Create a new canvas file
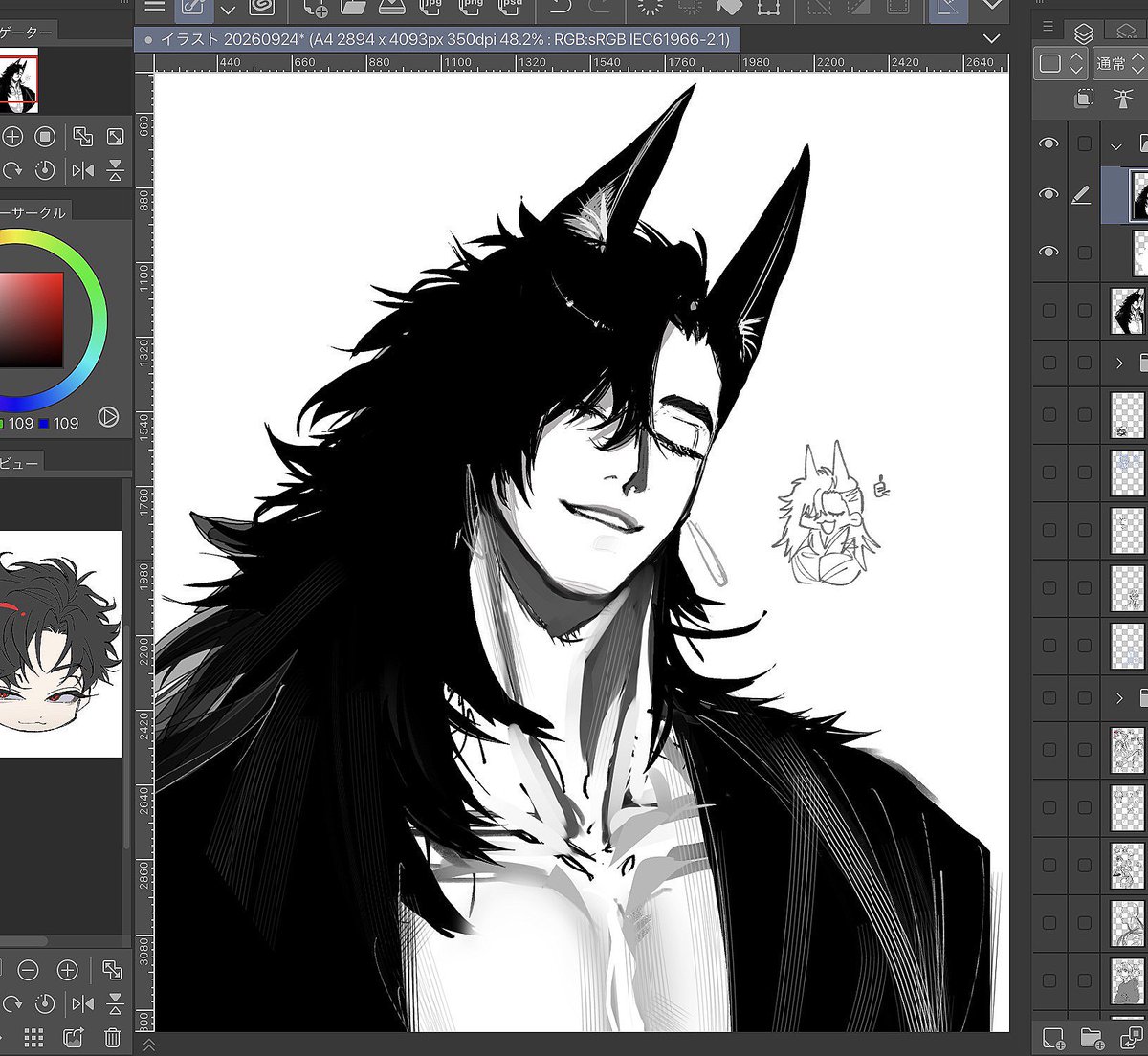Screen dimensions: 1148x1056 pyautogui.click(x=315, y=8)
